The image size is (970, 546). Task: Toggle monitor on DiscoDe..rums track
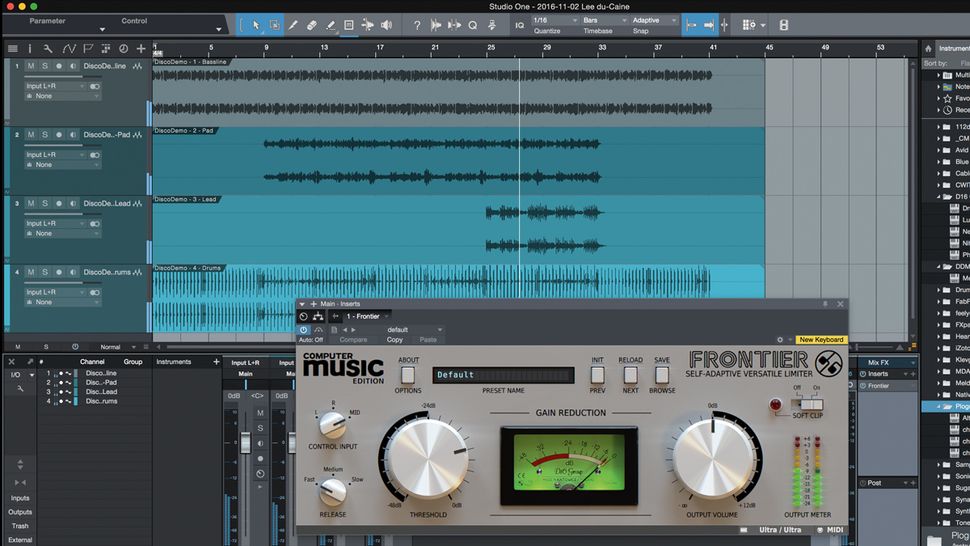[73, 271]
